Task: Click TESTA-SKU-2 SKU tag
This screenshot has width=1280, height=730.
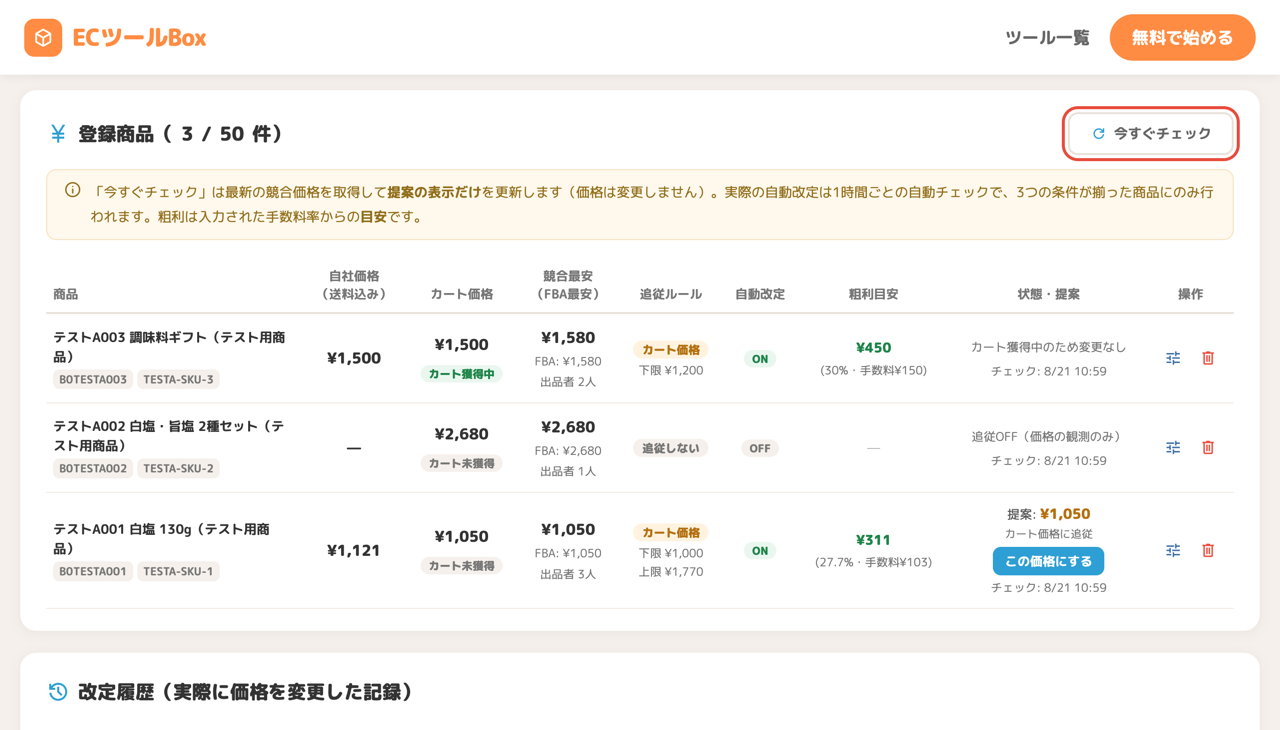Action: [178, 468]
